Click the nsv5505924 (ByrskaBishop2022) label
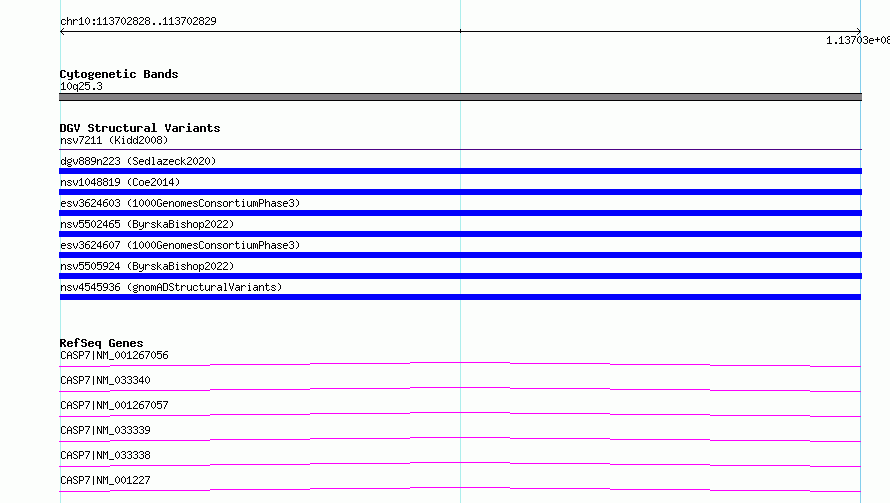The height and width of the screenshot is (503, 890). 147,266
